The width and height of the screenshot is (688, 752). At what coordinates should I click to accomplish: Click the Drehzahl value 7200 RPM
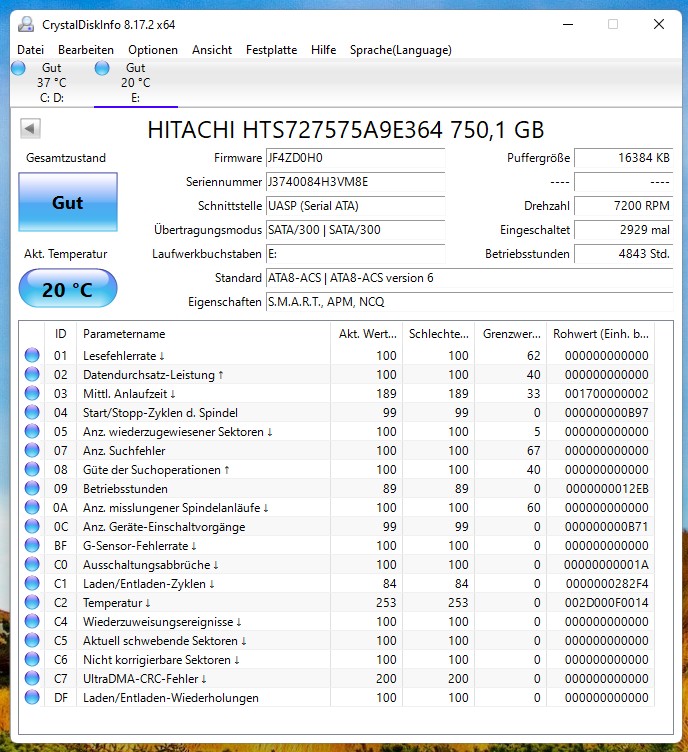point(623,206)
